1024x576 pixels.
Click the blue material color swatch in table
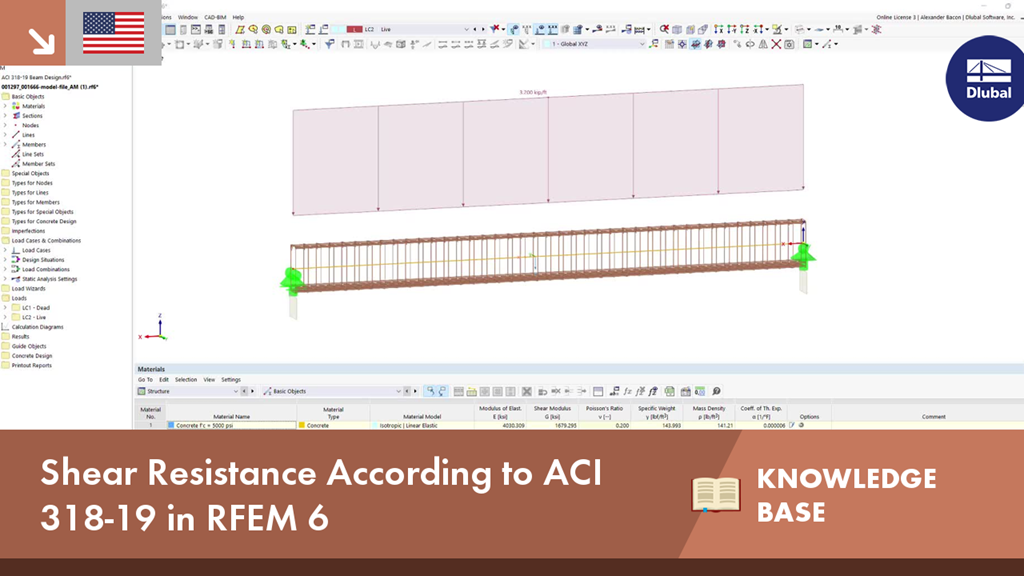[x=171, y=425]
